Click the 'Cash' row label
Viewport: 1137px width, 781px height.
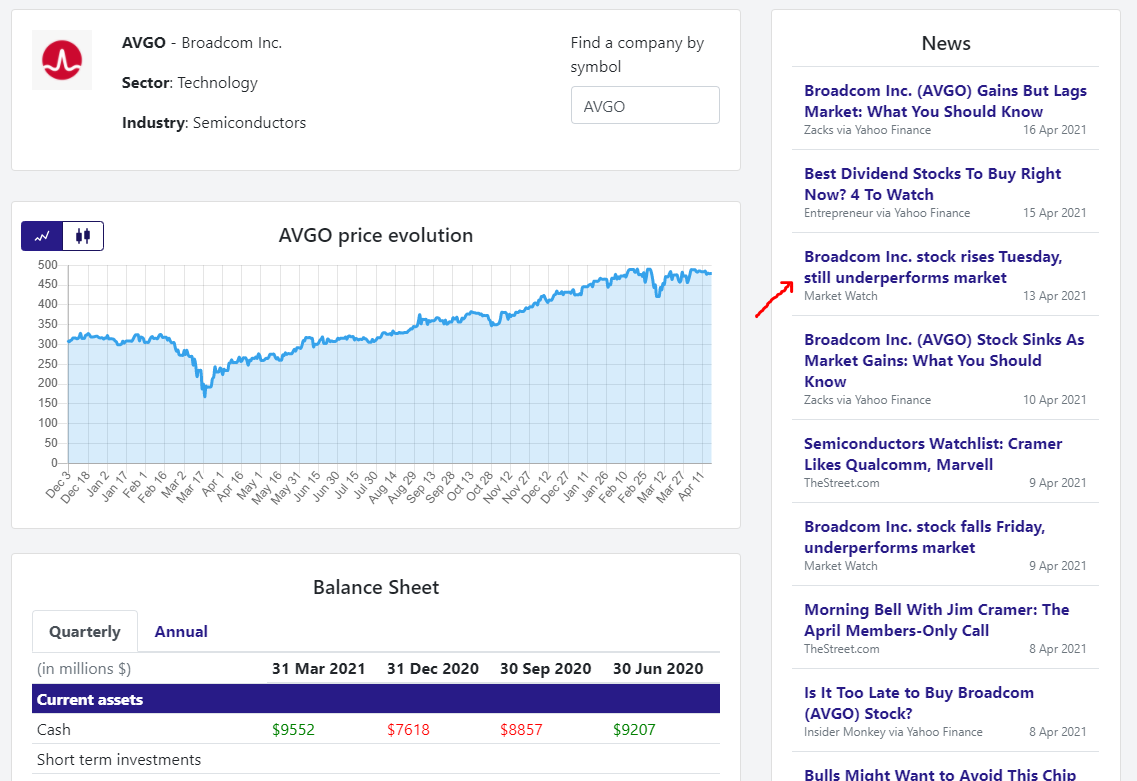pyautogui.click(x=54, y=730)
